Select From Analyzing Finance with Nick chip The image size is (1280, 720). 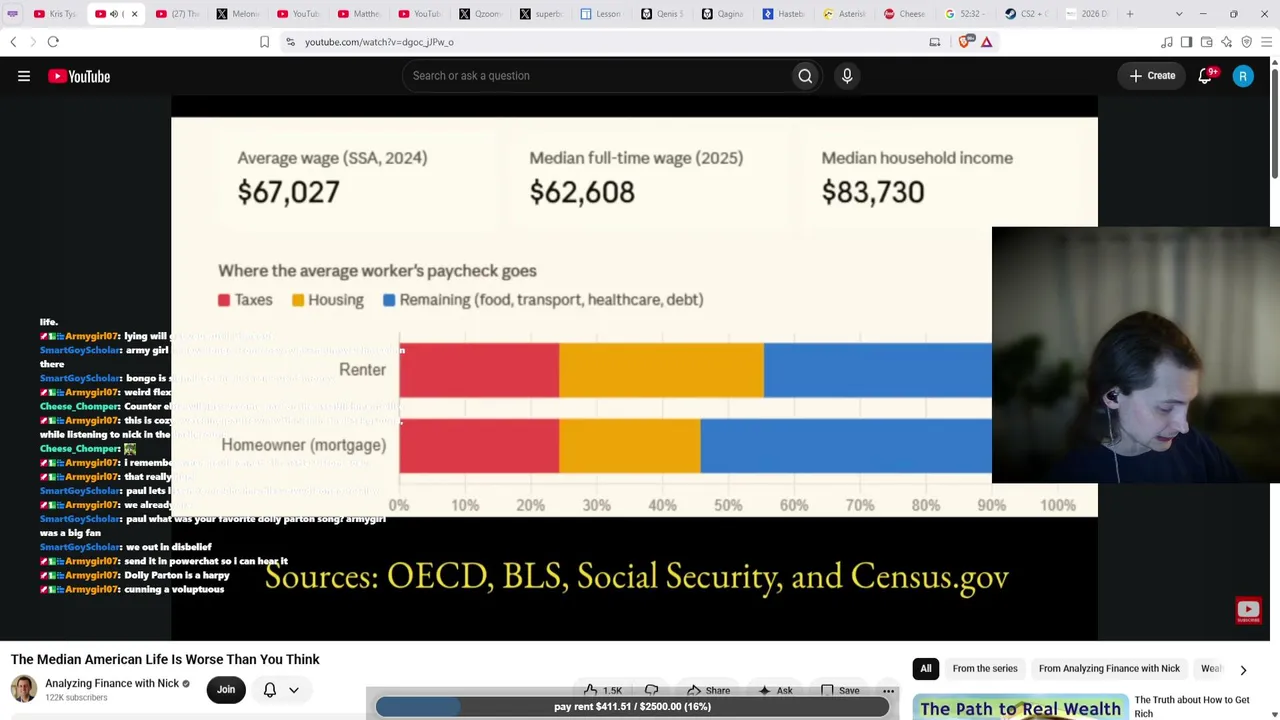coord(1109,669)
